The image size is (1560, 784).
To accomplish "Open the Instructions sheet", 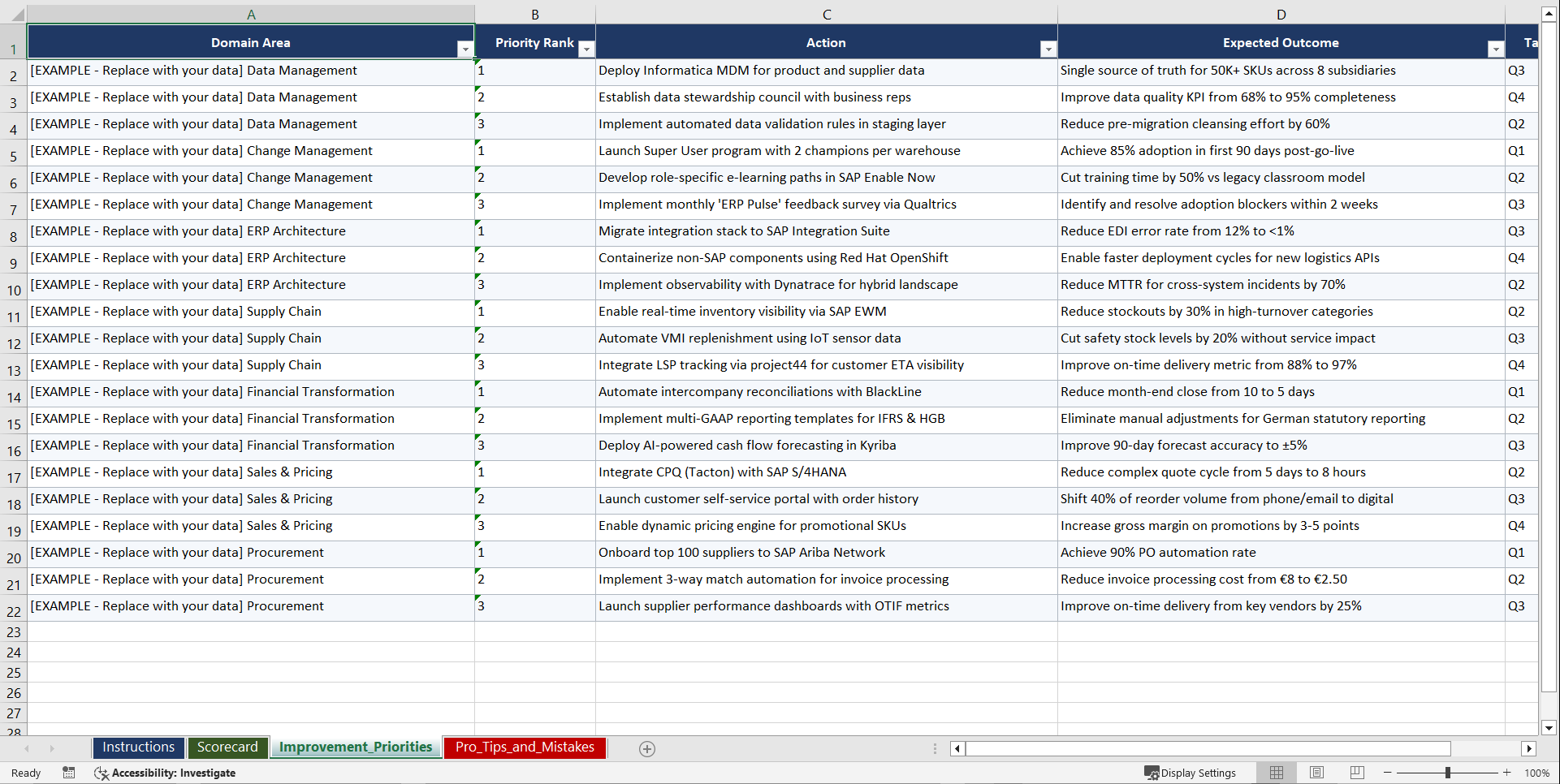I will click(x=138, y=747).
